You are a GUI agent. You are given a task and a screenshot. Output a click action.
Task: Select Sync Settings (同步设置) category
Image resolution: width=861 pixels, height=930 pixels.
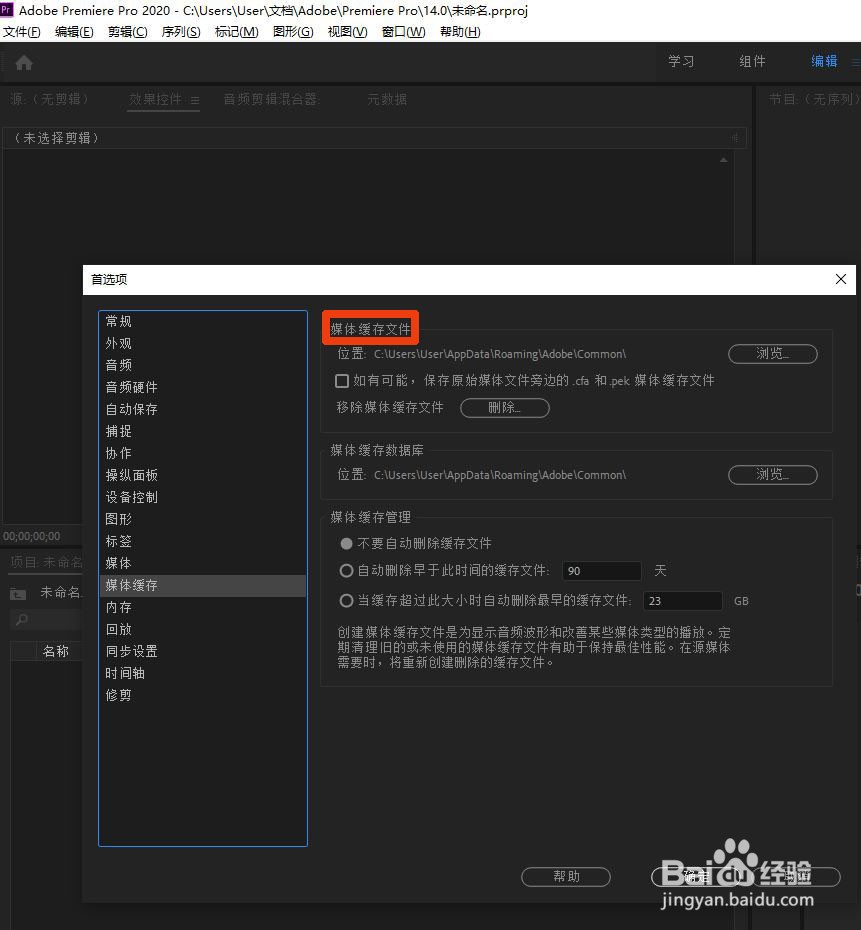pos(203,651)
